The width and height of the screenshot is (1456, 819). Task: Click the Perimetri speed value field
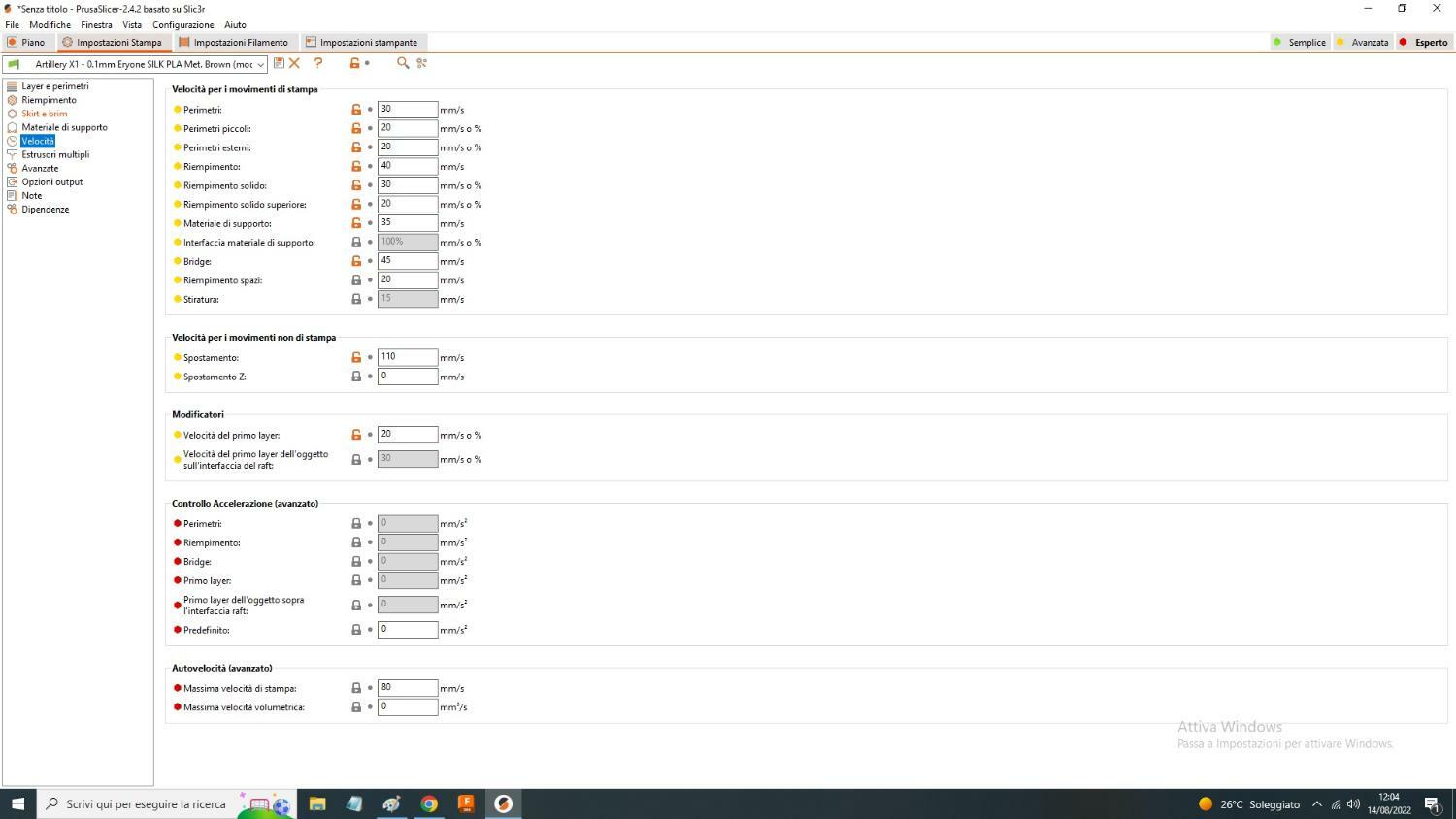pyautogui.click(x=408, y=109)
